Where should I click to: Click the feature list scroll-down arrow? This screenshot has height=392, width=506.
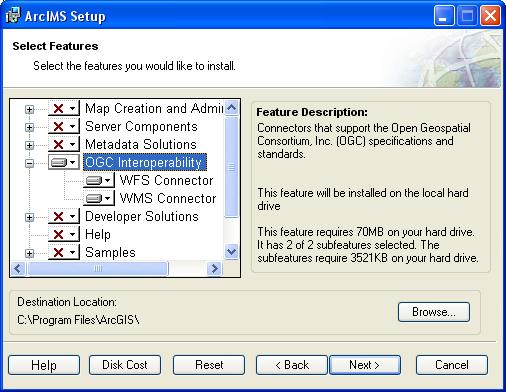tap(231, 251)
